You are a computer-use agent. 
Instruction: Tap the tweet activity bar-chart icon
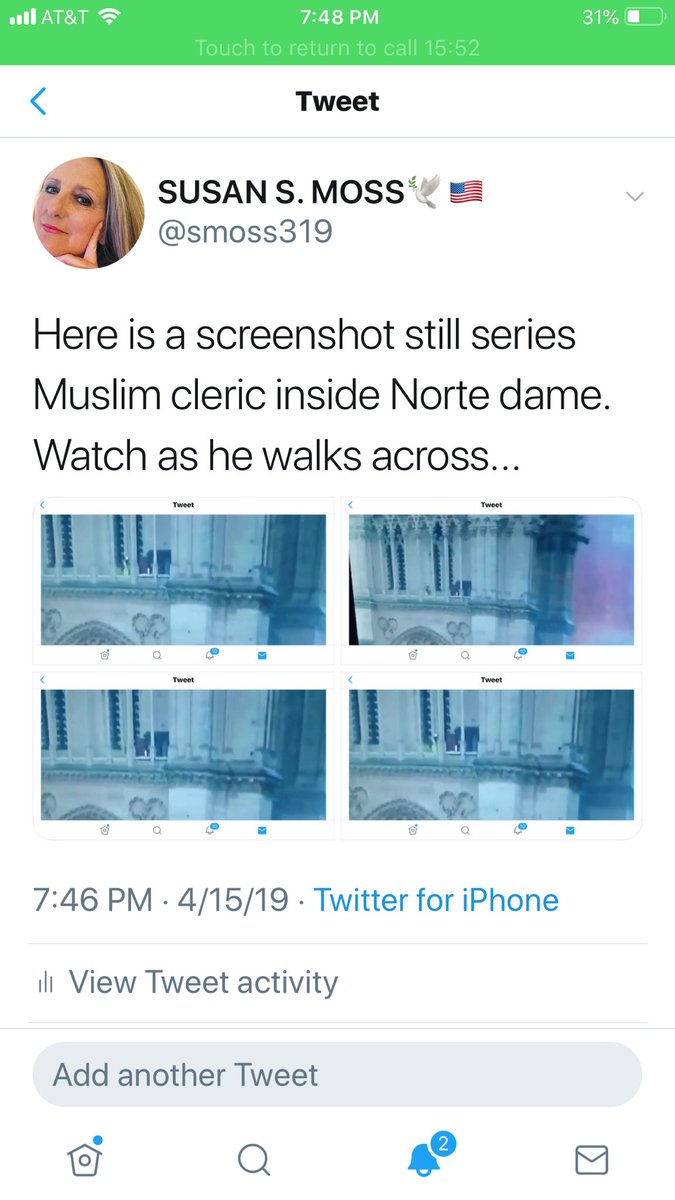pyautogui.click(x=45, y=983)
